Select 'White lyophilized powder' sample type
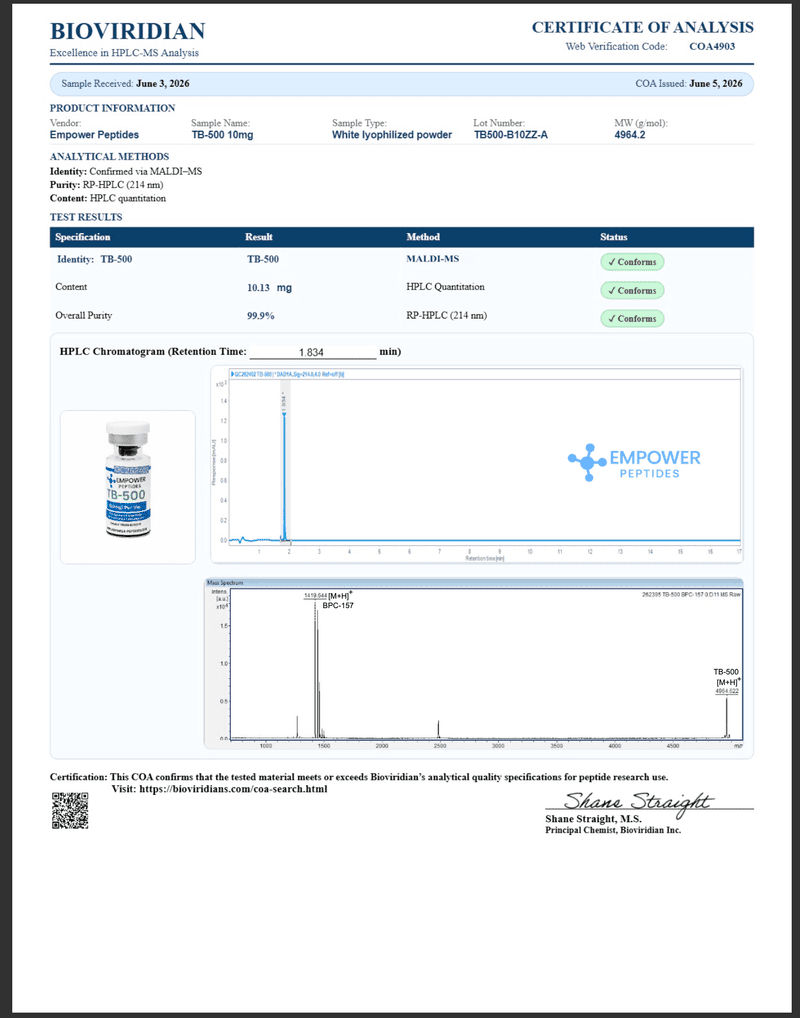 (x=392, y=135)
